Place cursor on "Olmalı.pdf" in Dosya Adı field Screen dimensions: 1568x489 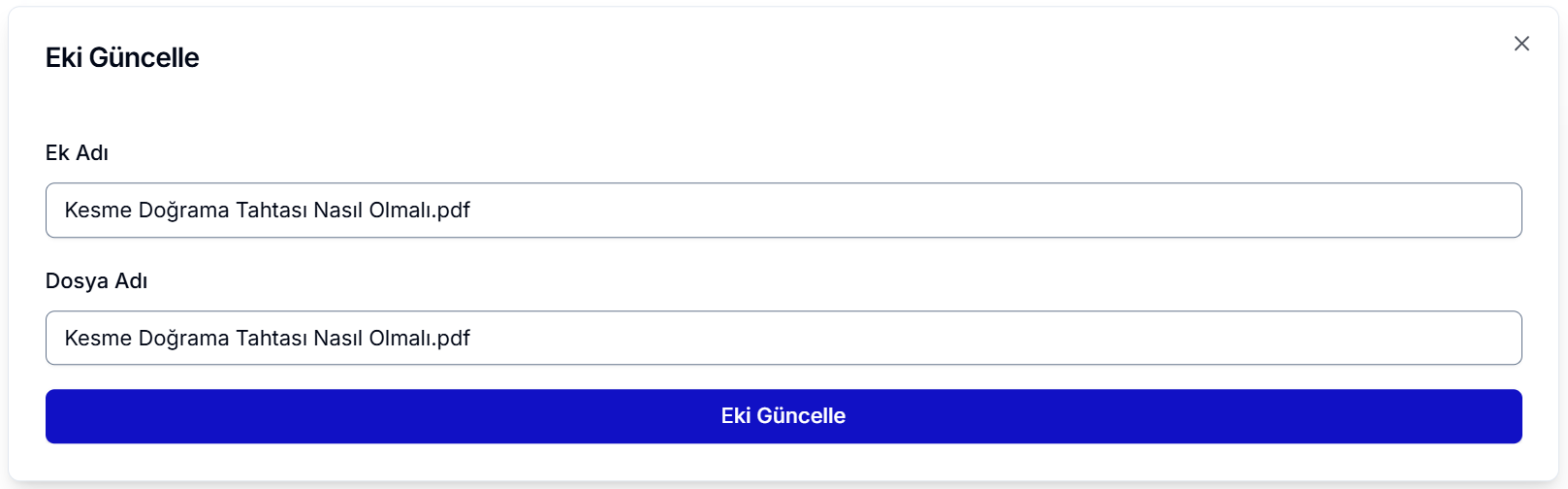(x=419, y=339)
